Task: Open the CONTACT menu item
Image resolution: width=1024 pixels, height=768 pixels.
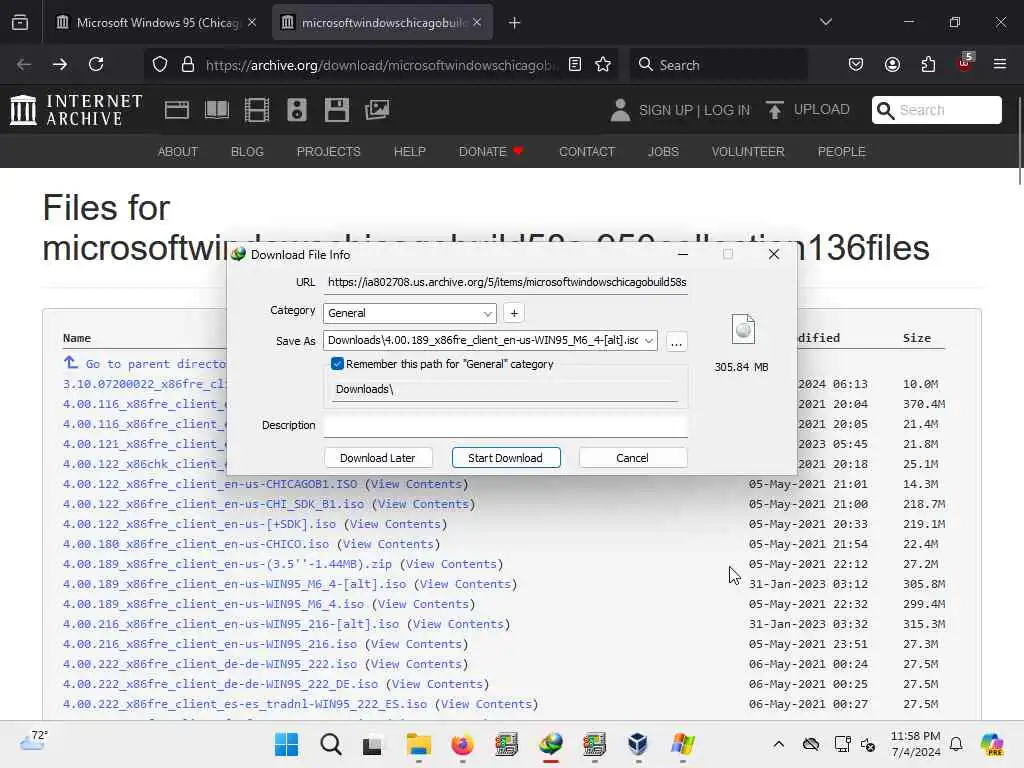Action: coord(586,152)
